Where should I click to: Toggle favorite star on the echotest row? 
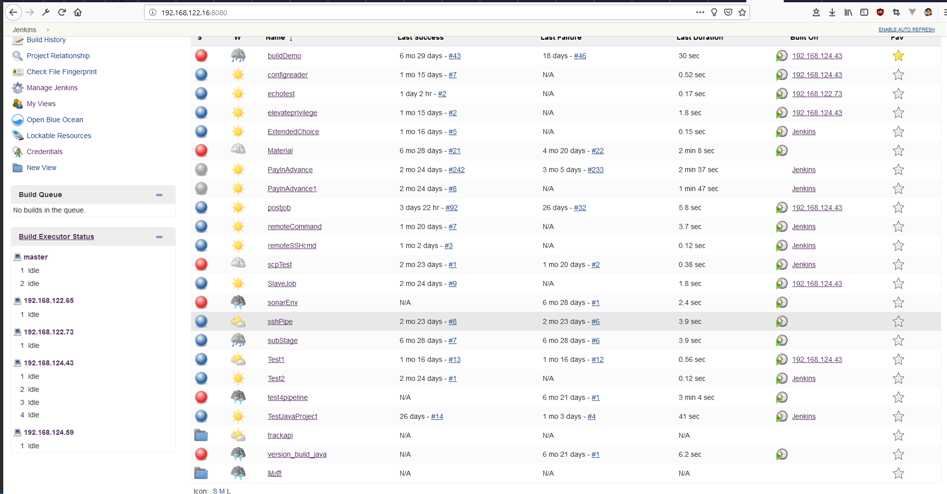pyautogui.click(x=898, y=94)
